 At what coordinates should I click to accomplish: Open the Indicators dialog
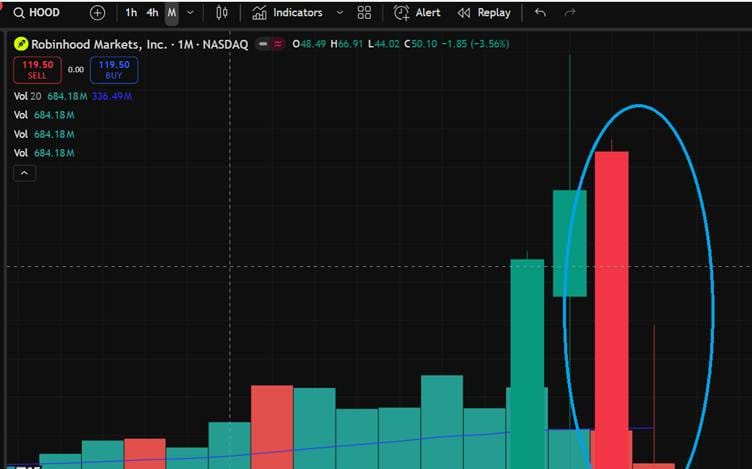point(288,13)
